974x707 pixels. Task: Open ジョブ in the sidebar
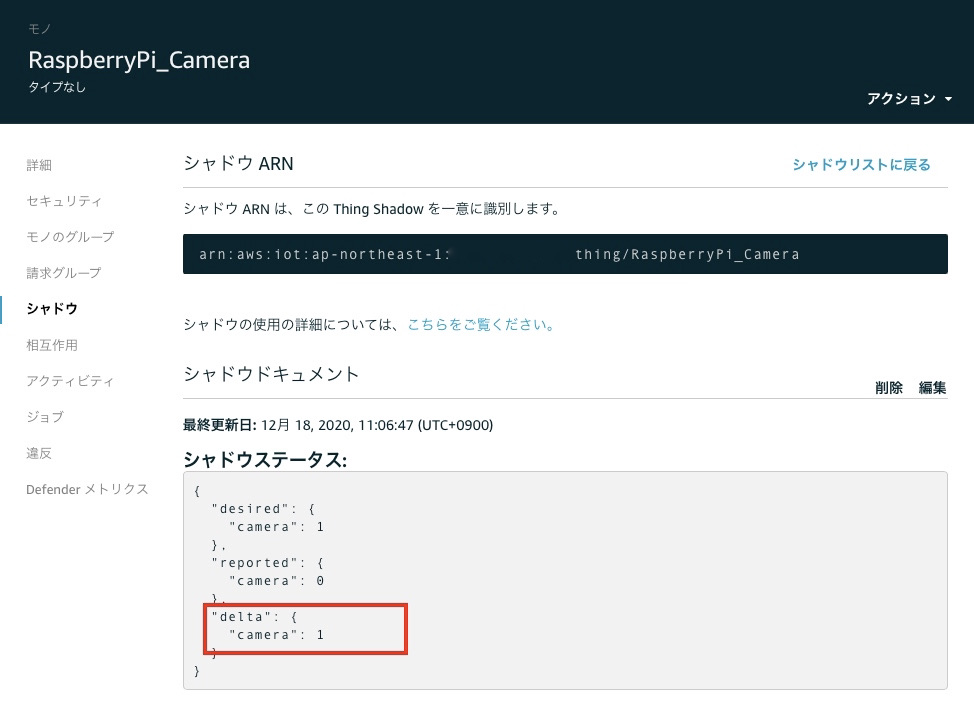[45, 417]
